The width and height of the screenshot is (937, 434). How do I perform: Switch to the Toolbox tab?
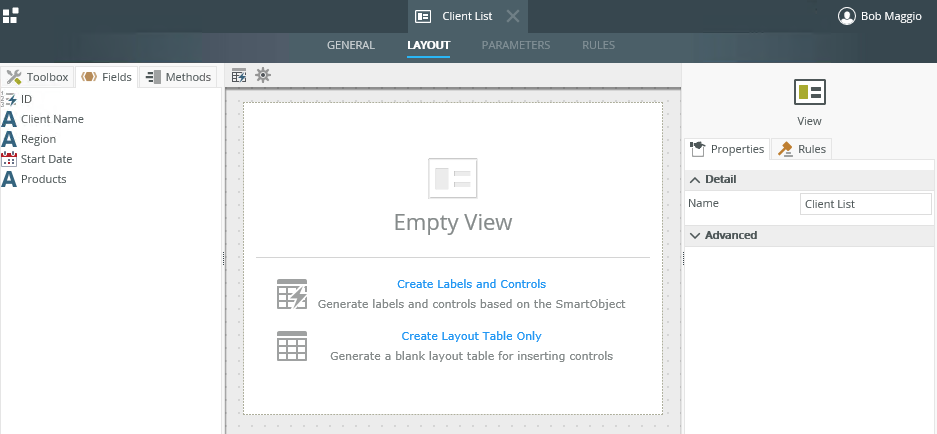coord(38,77)
